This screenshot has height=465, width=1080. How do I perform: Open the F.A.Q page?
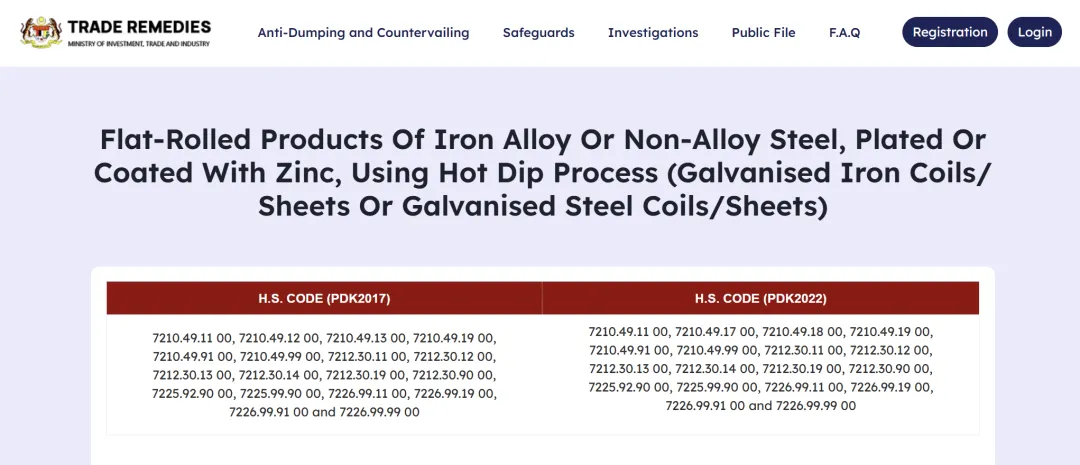(x=844, y=32)
